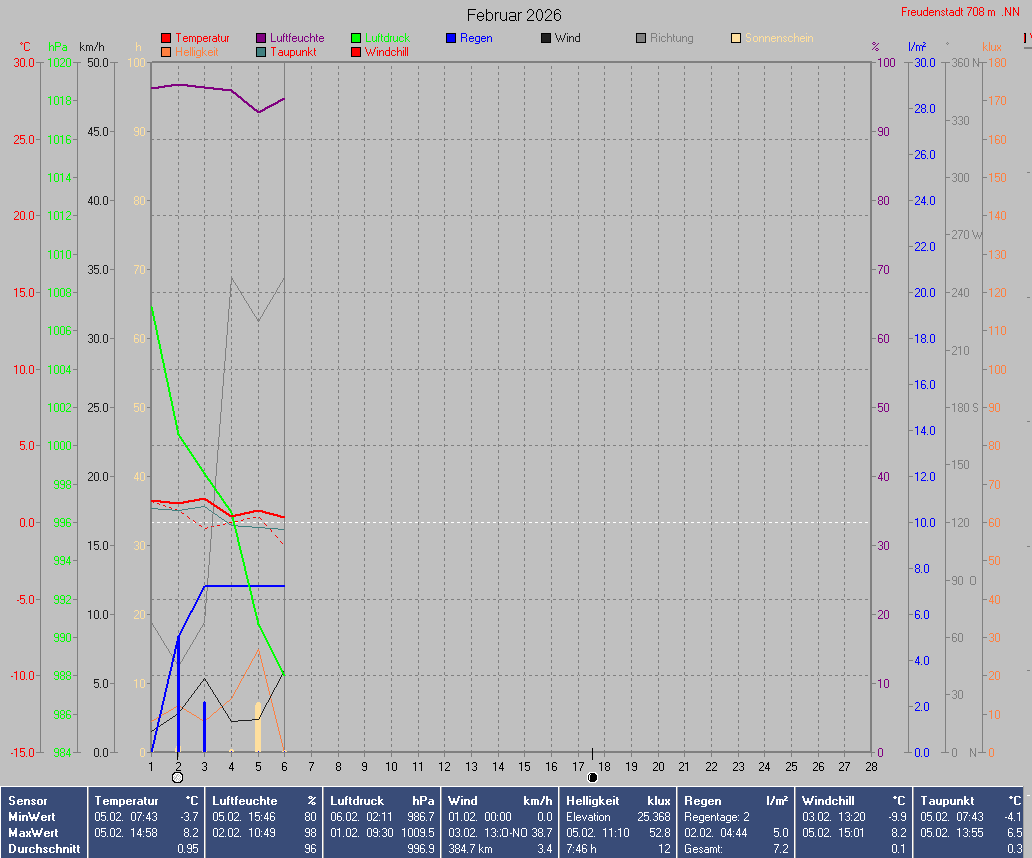Viewport: 1032px width, 858px height.
Task: Click the Regen column header in the table
Action: pyautogui.click(x=701, y=801)
